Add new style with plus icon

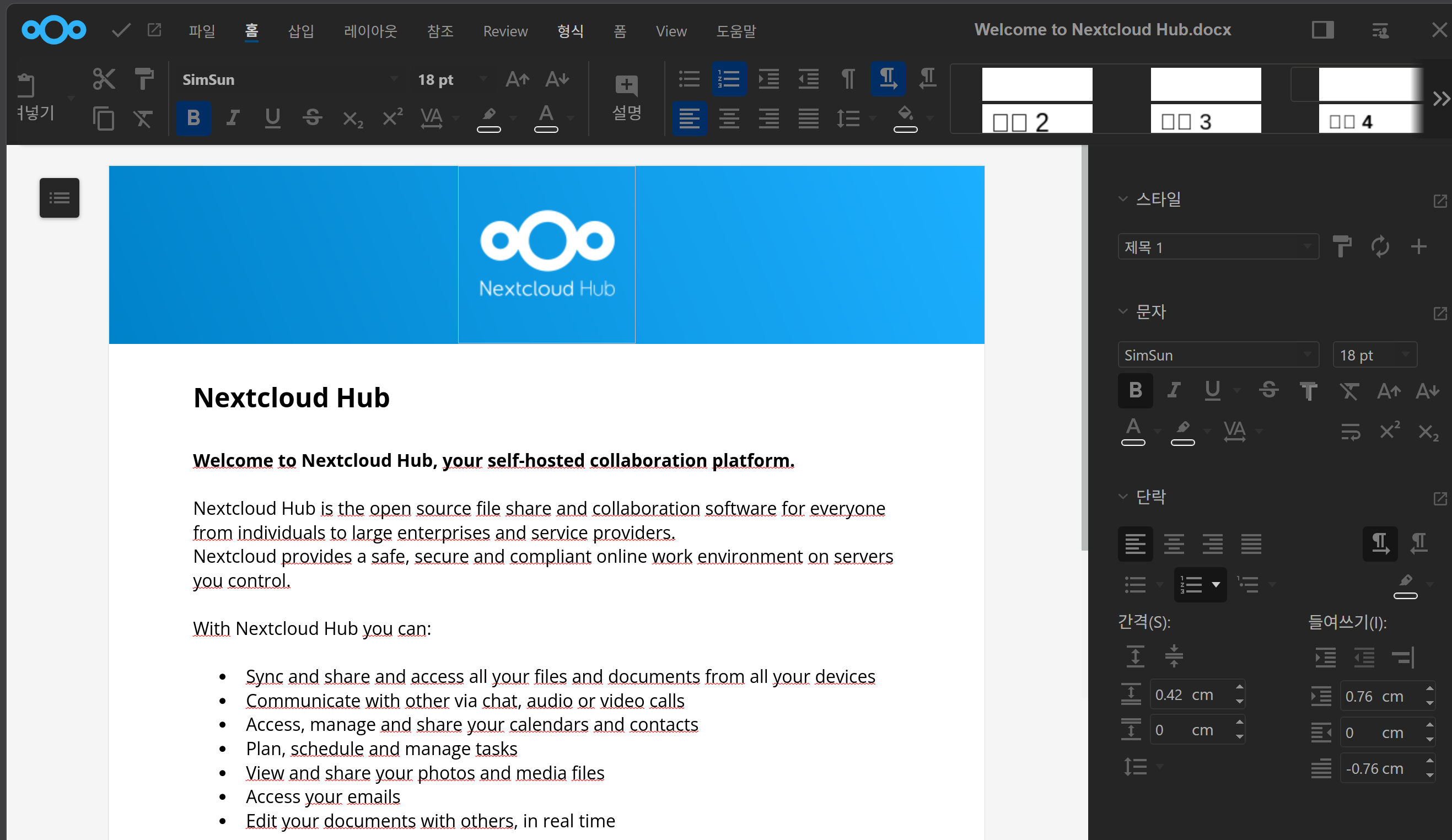click(1418, 246)
